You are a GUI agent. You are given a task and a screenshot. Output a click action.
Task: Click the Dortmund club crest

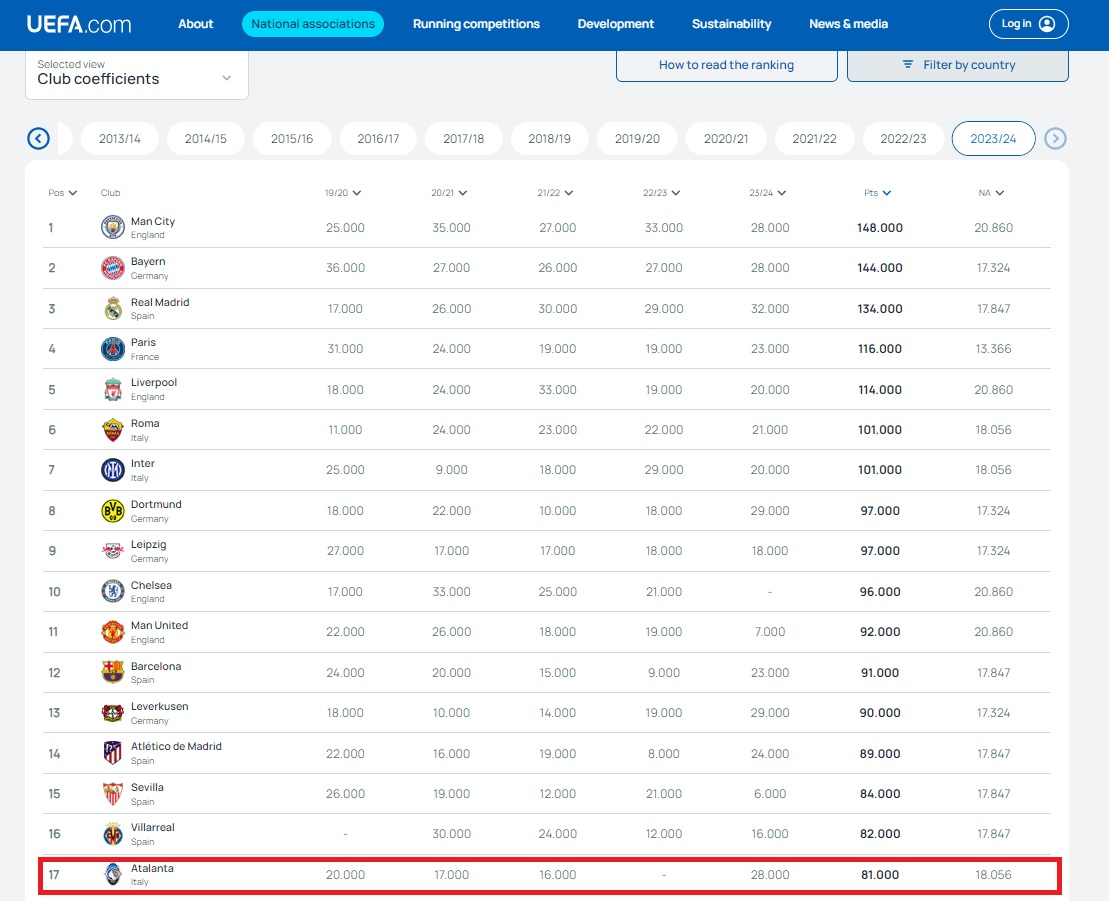coord(113,511)
